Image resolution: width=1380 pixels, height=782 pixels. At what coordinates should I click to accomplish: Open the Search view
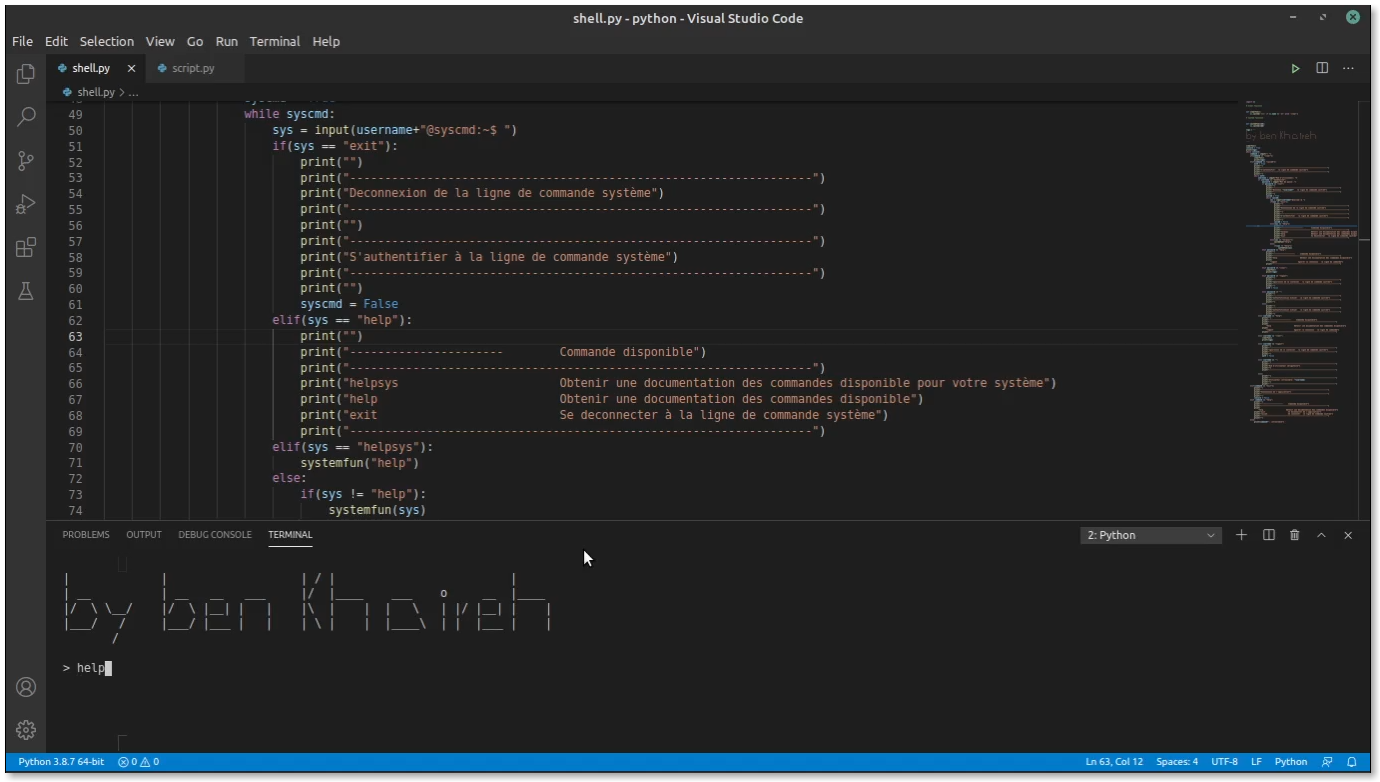(x=25, y=117)
